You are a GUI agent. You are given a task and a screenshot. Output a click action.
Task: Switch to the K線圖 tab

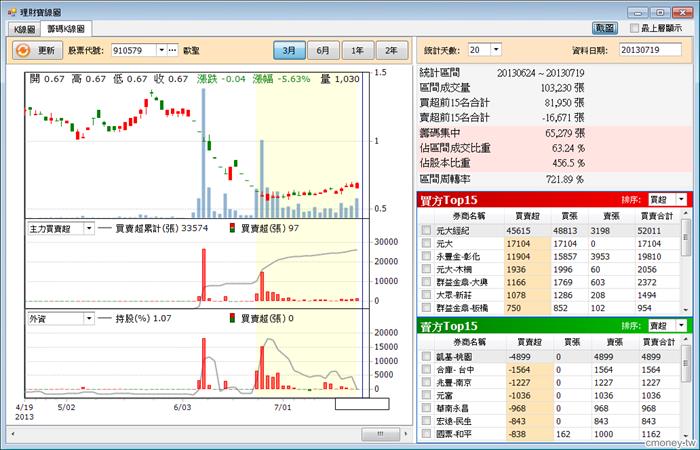click(x=24, y=29)
